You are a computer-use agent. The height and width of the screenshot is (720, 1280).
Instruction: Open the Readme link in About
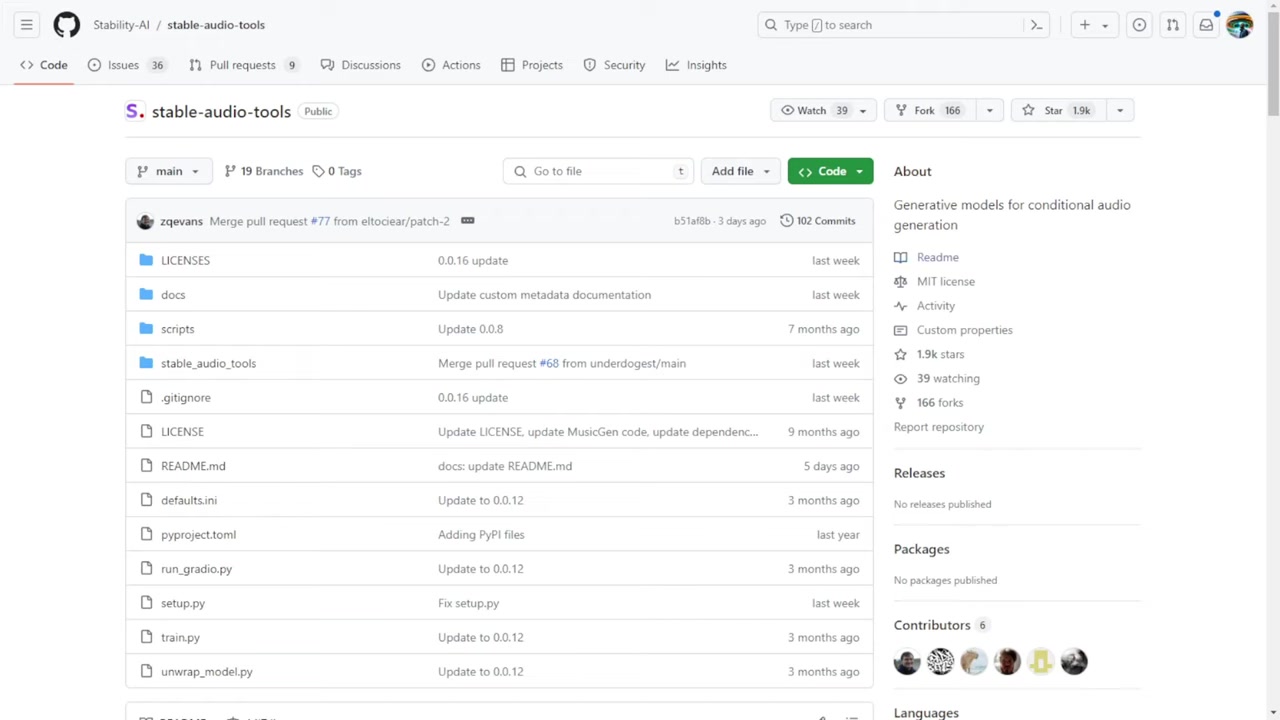point(937,257)
